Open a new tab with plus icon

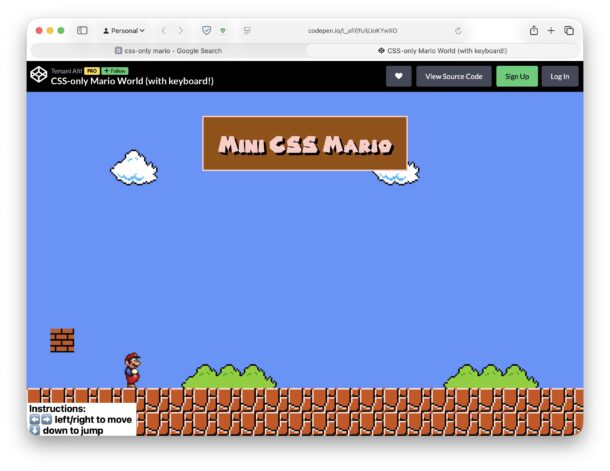click(x=551, y=31)
